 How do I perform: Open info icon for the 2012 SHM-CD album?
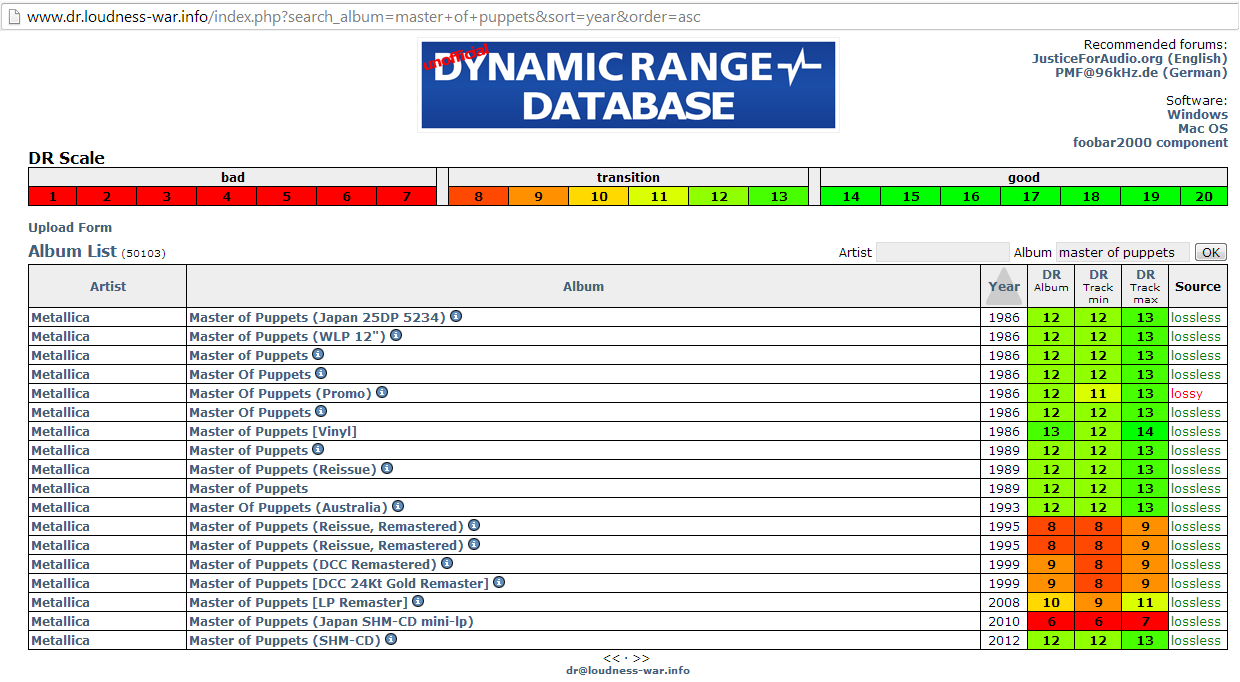click(390, 639)
